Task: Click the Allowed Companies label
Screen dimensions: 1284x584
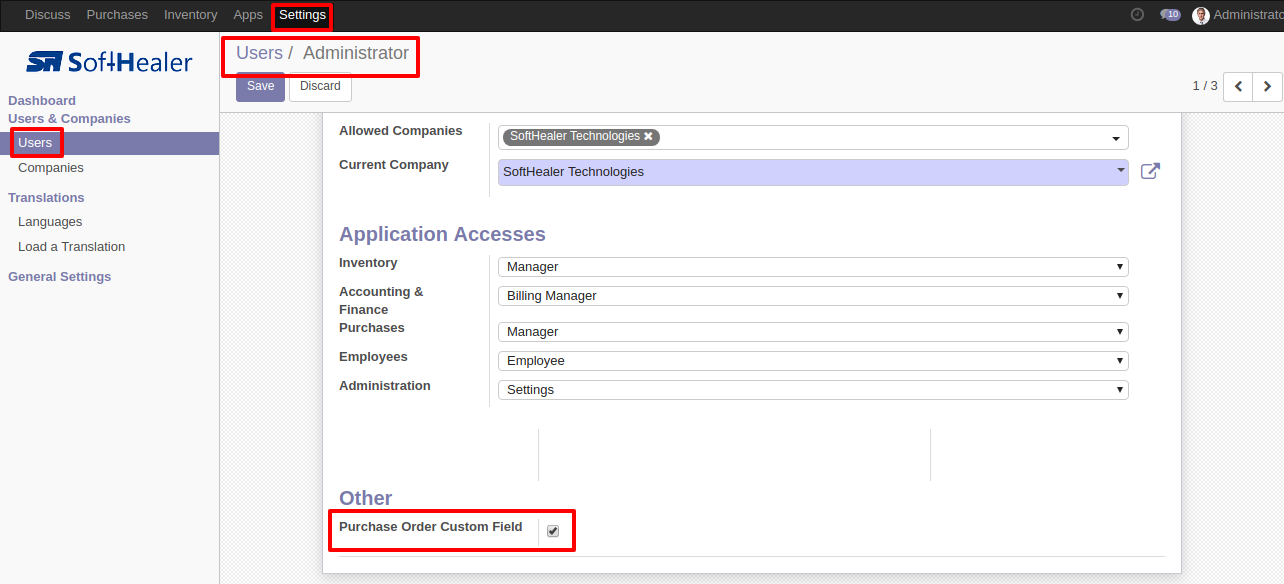Action: [x=401, y=131]
